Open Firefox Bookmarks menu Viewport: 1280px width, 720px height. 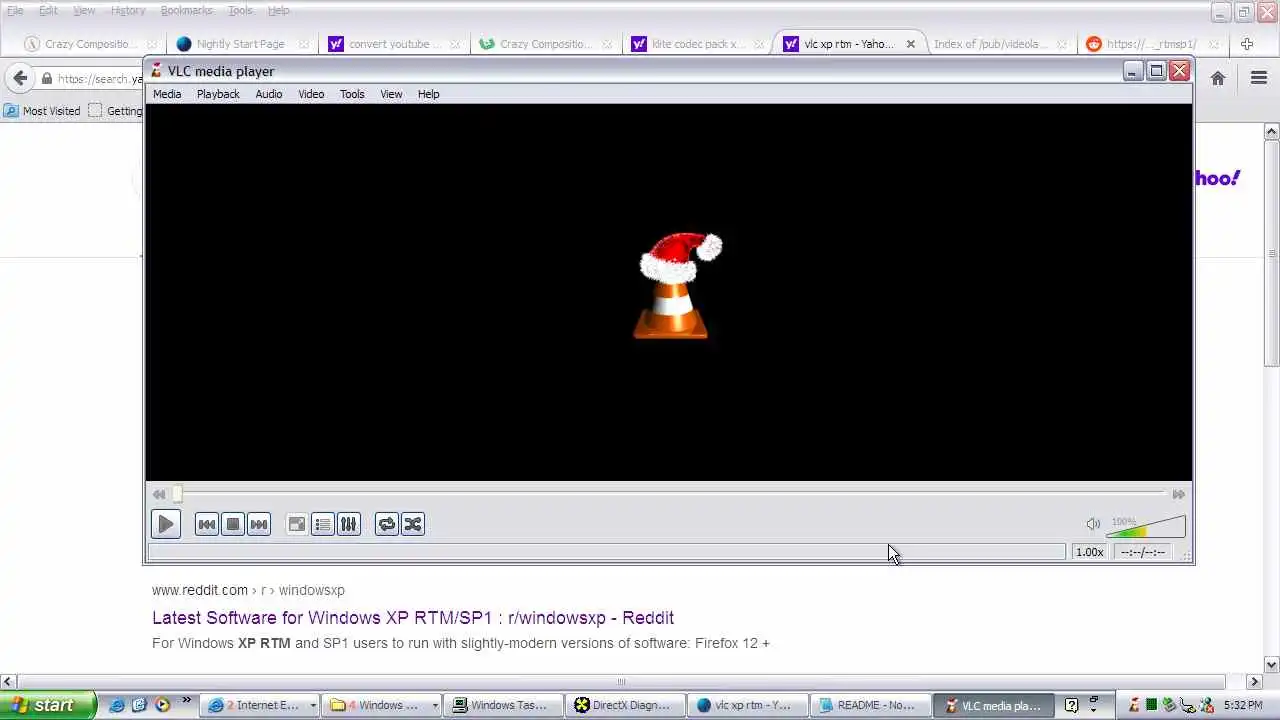click(x=186, y=10)
